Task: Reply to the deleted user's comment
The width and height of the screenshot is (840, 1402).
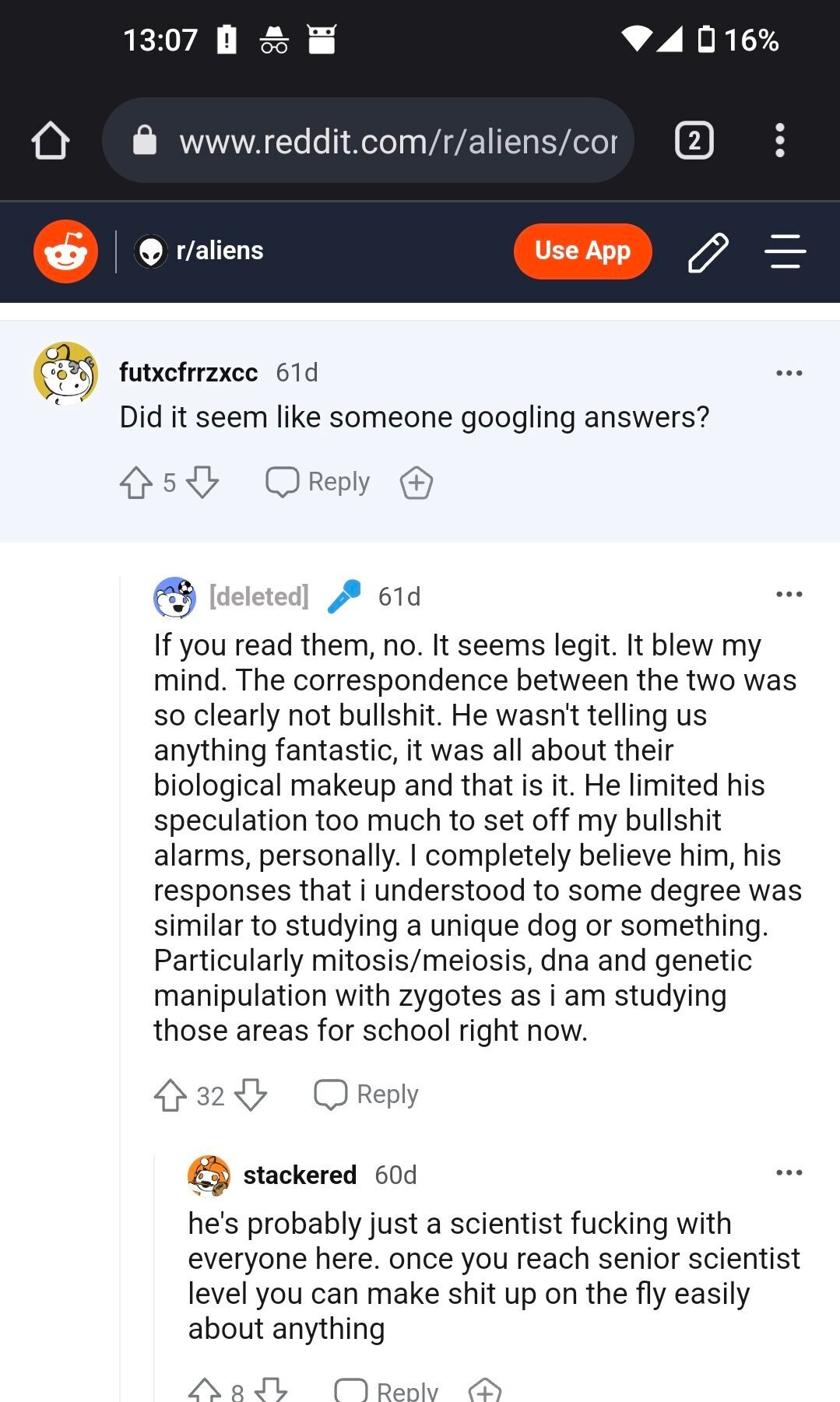Action: 366,1095
